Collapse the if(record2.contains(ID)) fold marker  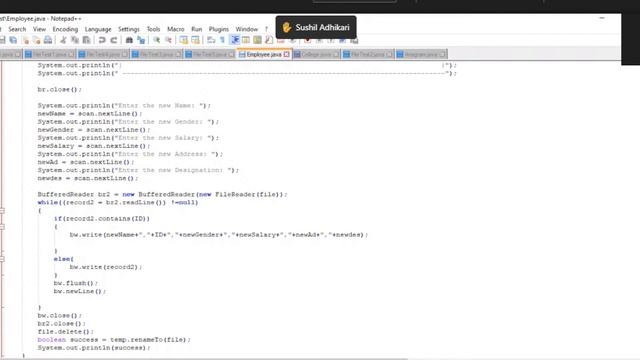coord(2,227)
